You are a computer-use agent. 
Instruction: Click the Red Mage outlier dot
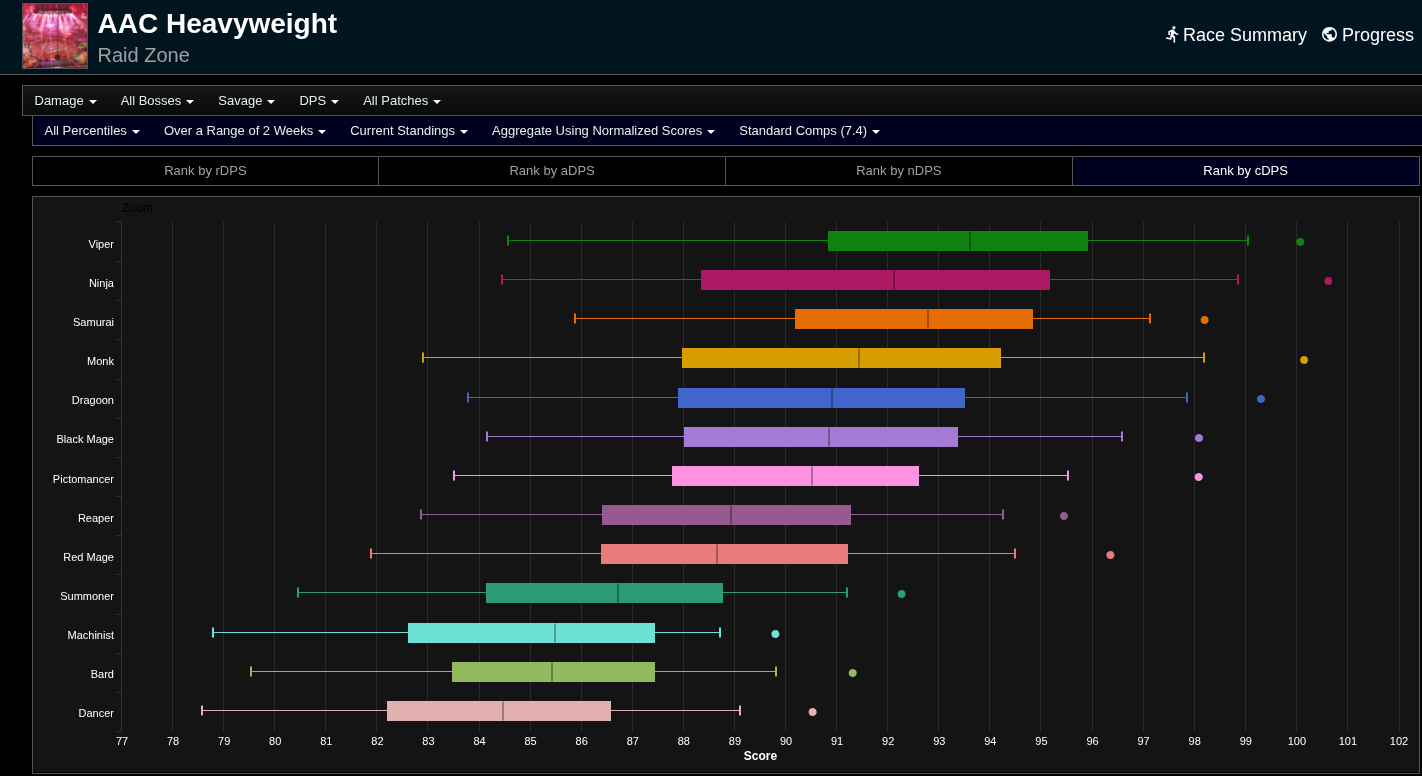click(1110, 555)
